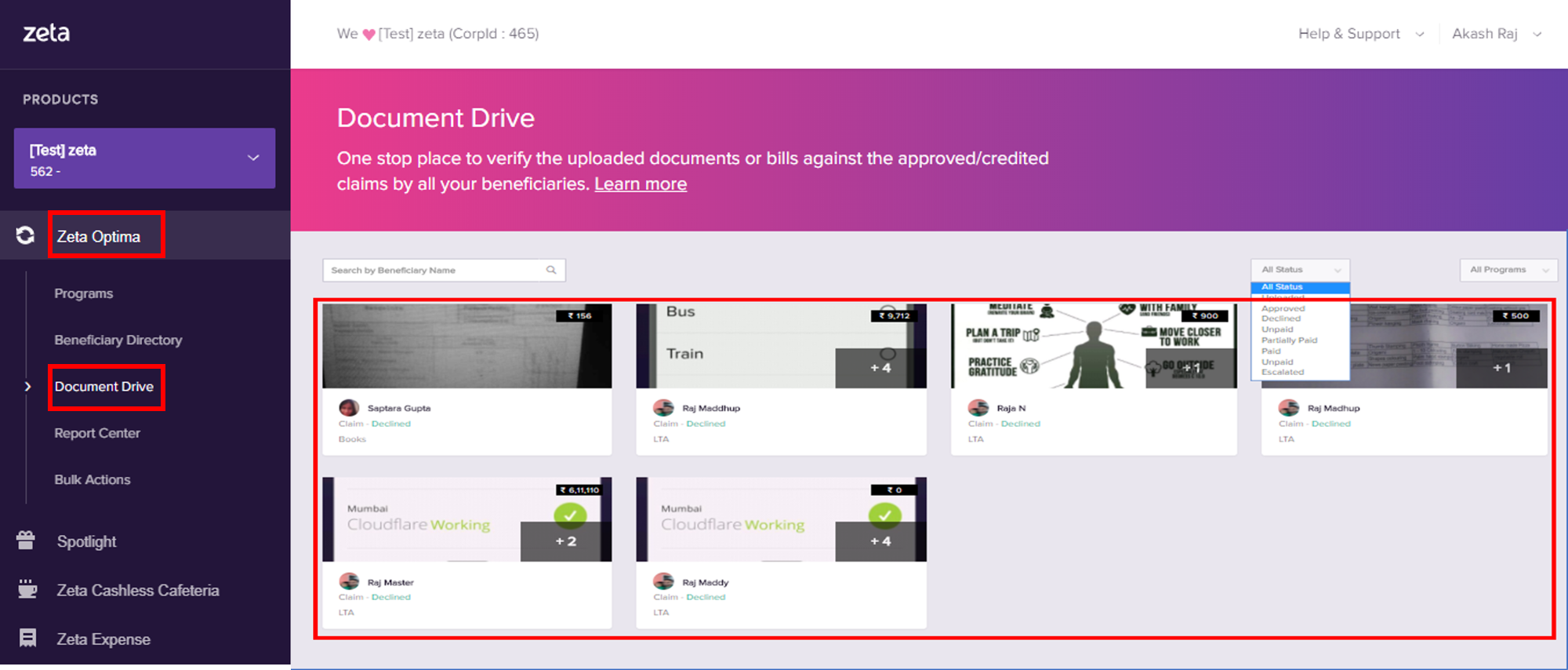The height and width of the screenshot is (670, 1568).
Task: Click the zeta logo
Action: [x=46, y=33]
